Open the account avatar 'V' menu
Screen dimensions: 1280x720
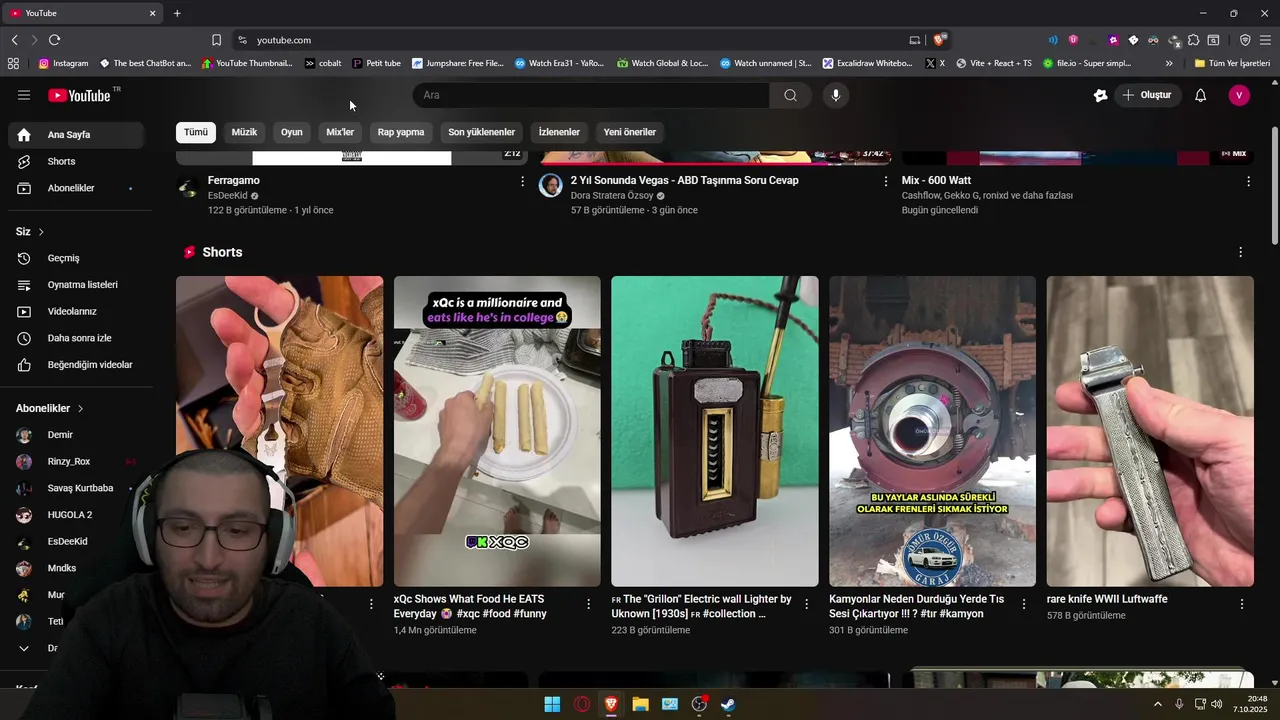coord(1239,95)
